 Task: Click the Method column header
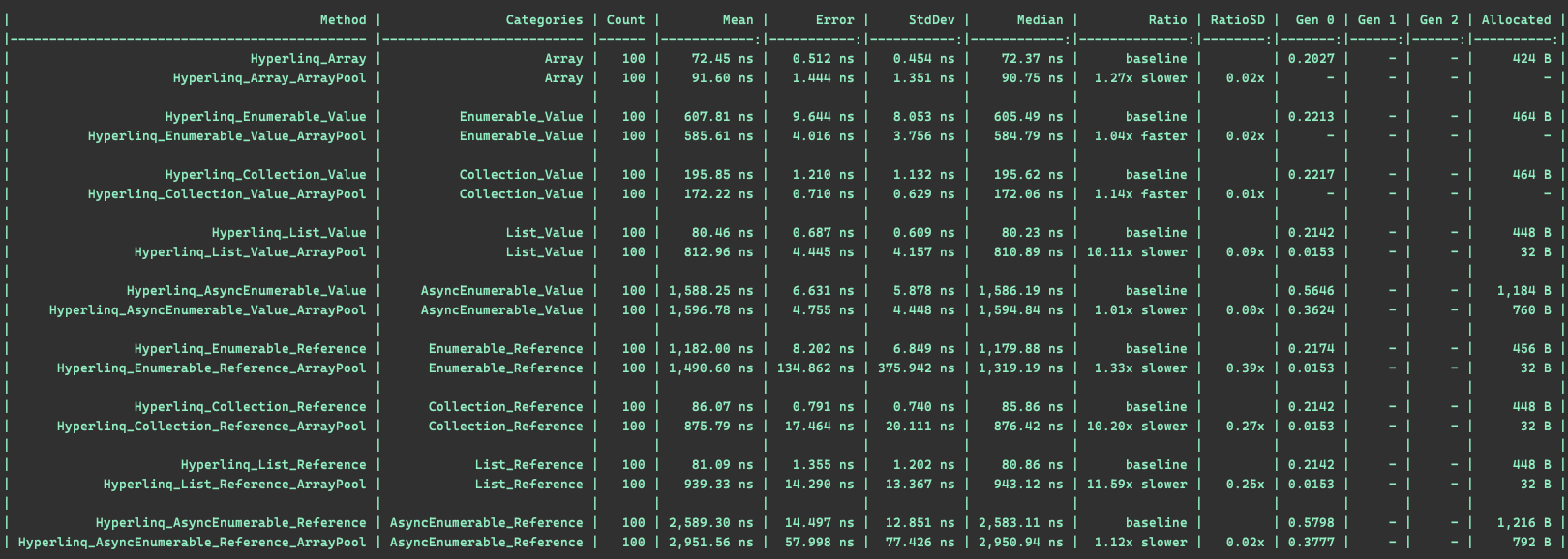tap(344, 19)
